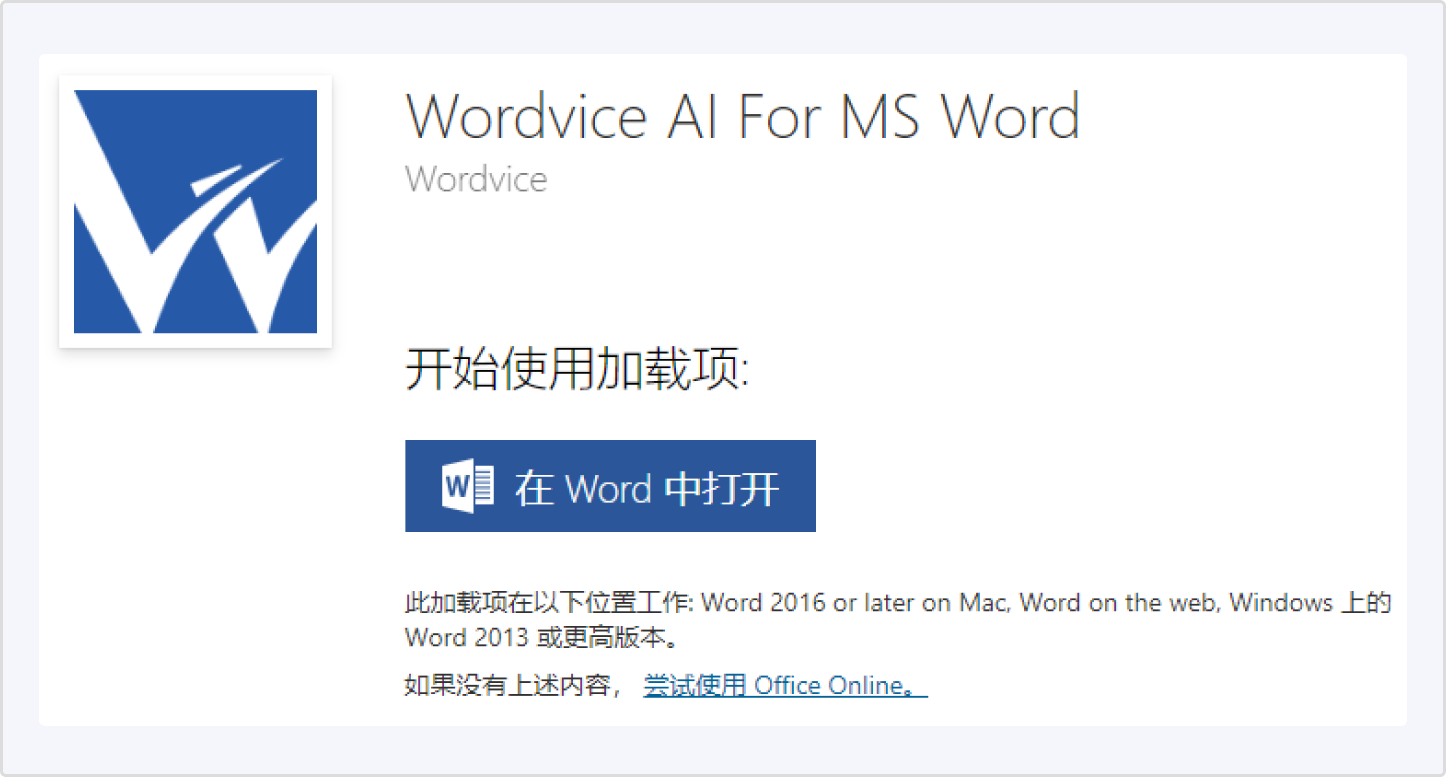Click the Wordvice square brand badge
1446x777 pixels.
click(194, 210)
